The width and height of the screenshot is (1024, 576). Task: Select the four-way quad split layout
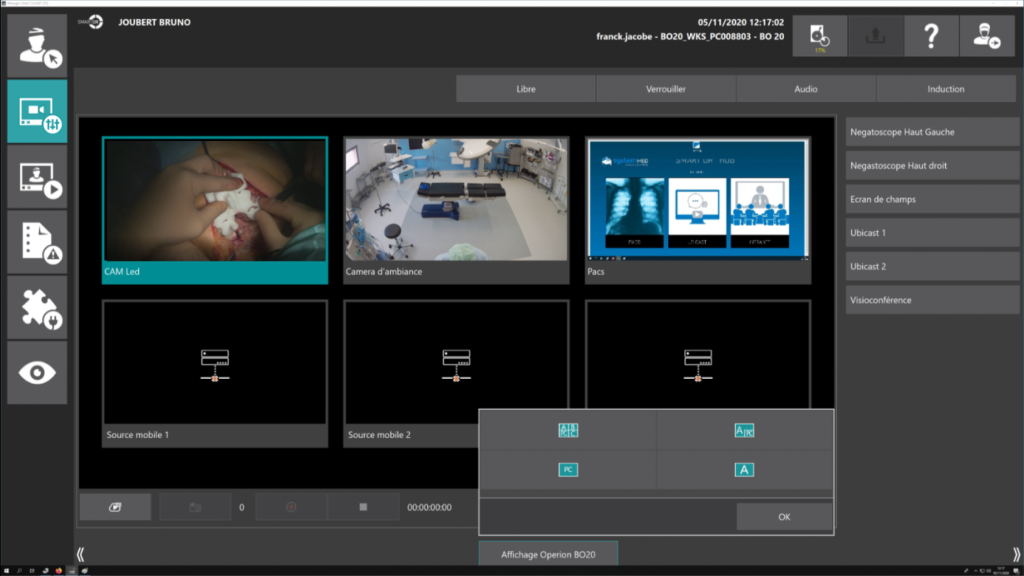click(x=567, y=430)
